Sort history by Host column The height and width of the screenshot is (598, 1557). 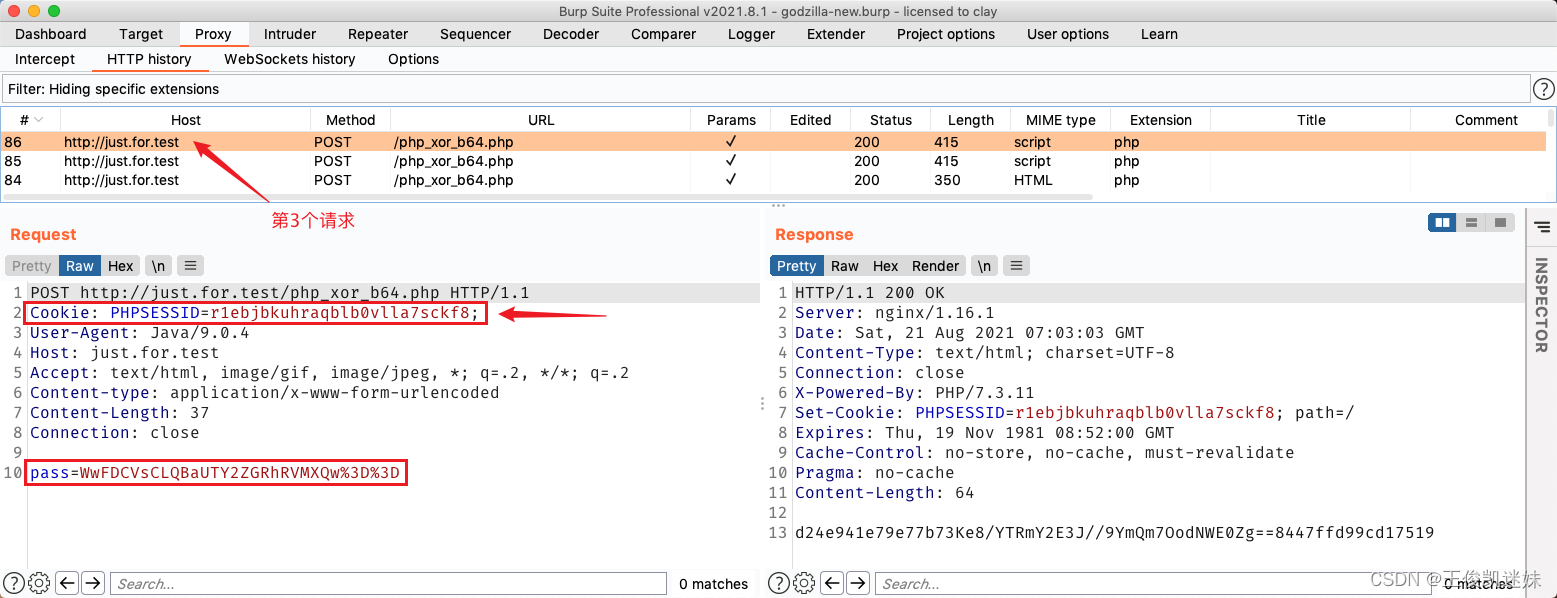click(186, 120)
